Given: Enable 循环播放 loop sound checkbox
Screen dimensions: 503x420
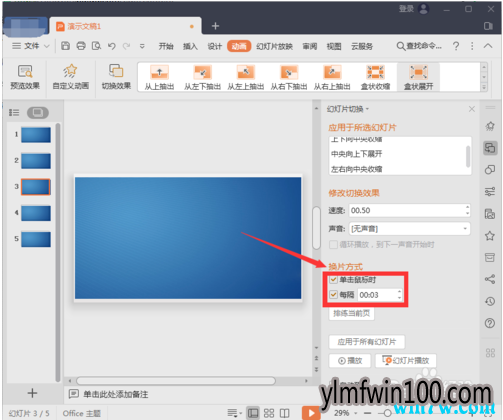Looking at the screenshot, I should tap(333, 245).
